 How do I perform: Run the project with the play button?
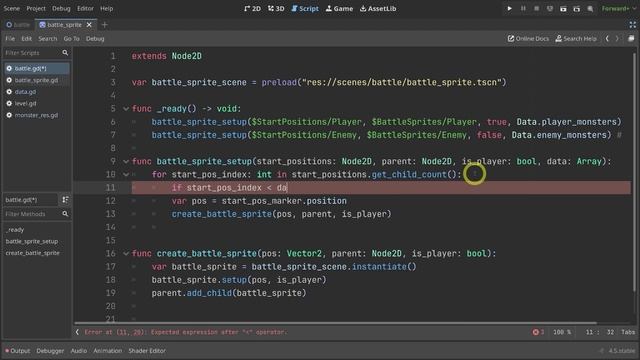(509, 8)
